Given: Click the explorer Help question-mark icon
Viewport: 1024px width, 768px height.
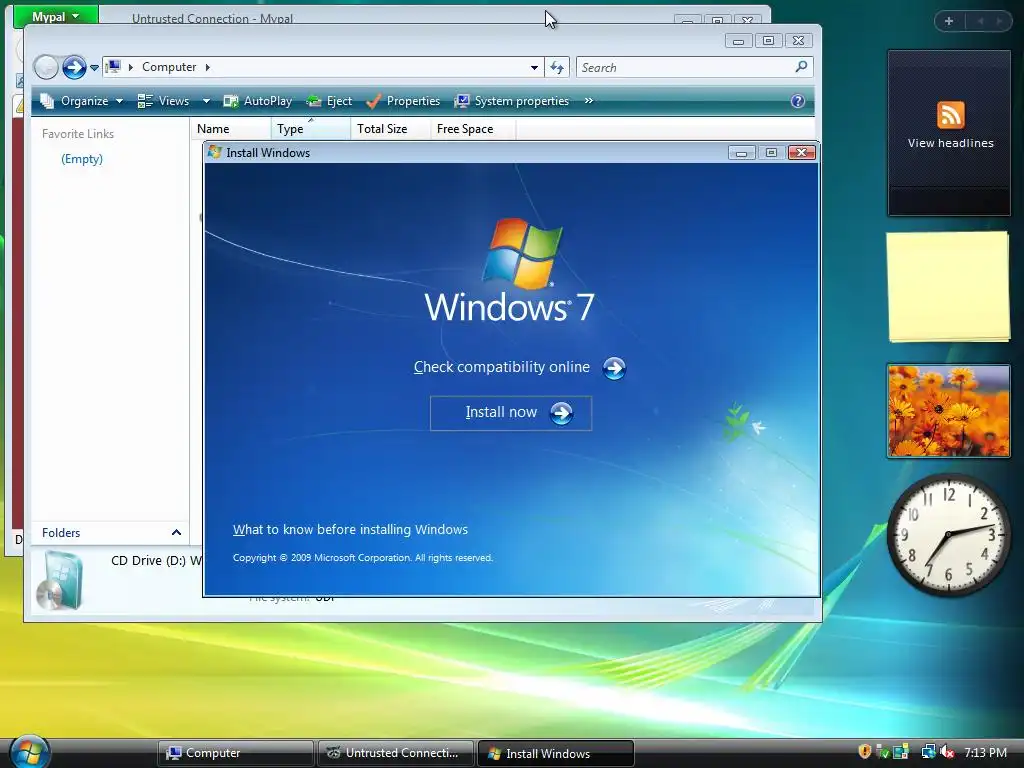Looking at the screenshot, I should [x=797, y=101].
